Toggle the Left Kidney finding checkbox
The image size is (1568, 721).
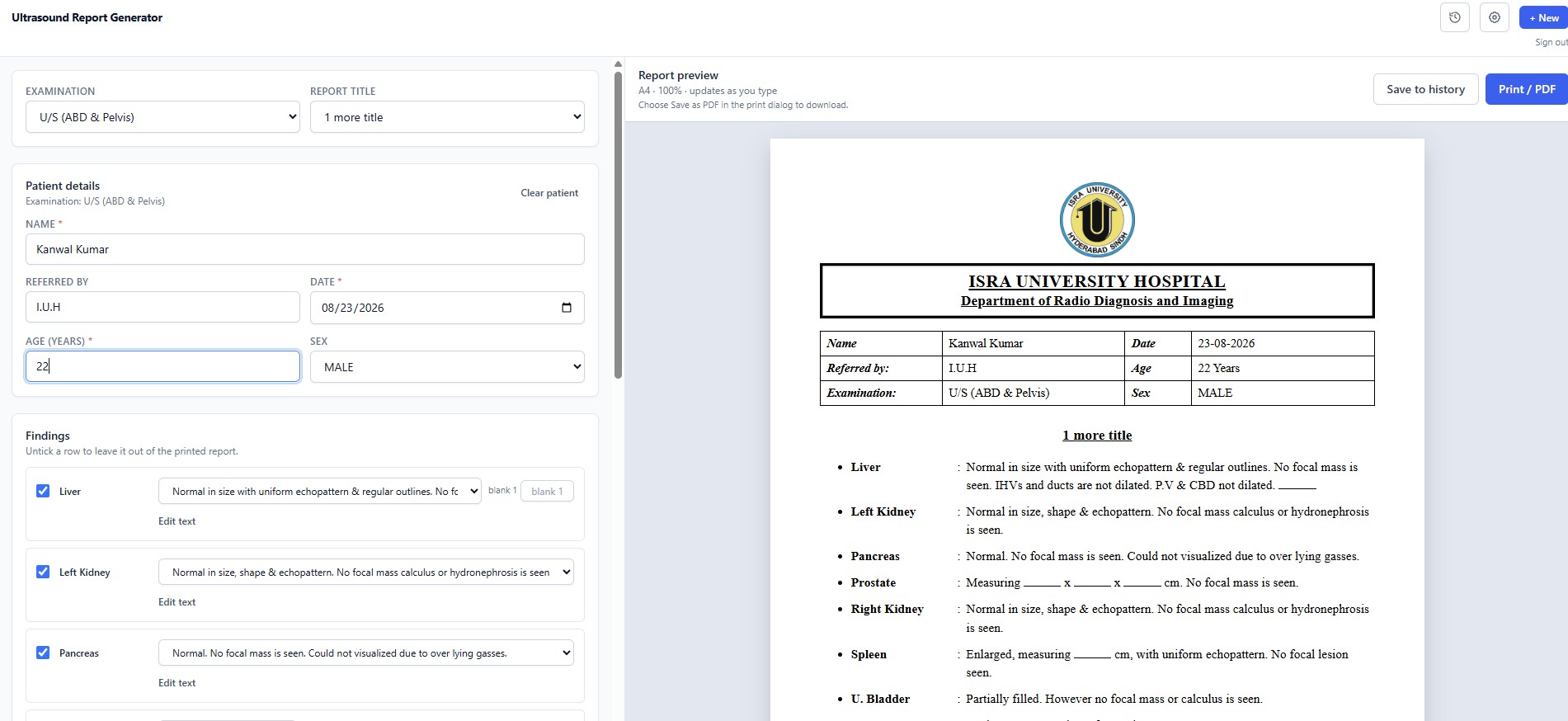[43, 572]
